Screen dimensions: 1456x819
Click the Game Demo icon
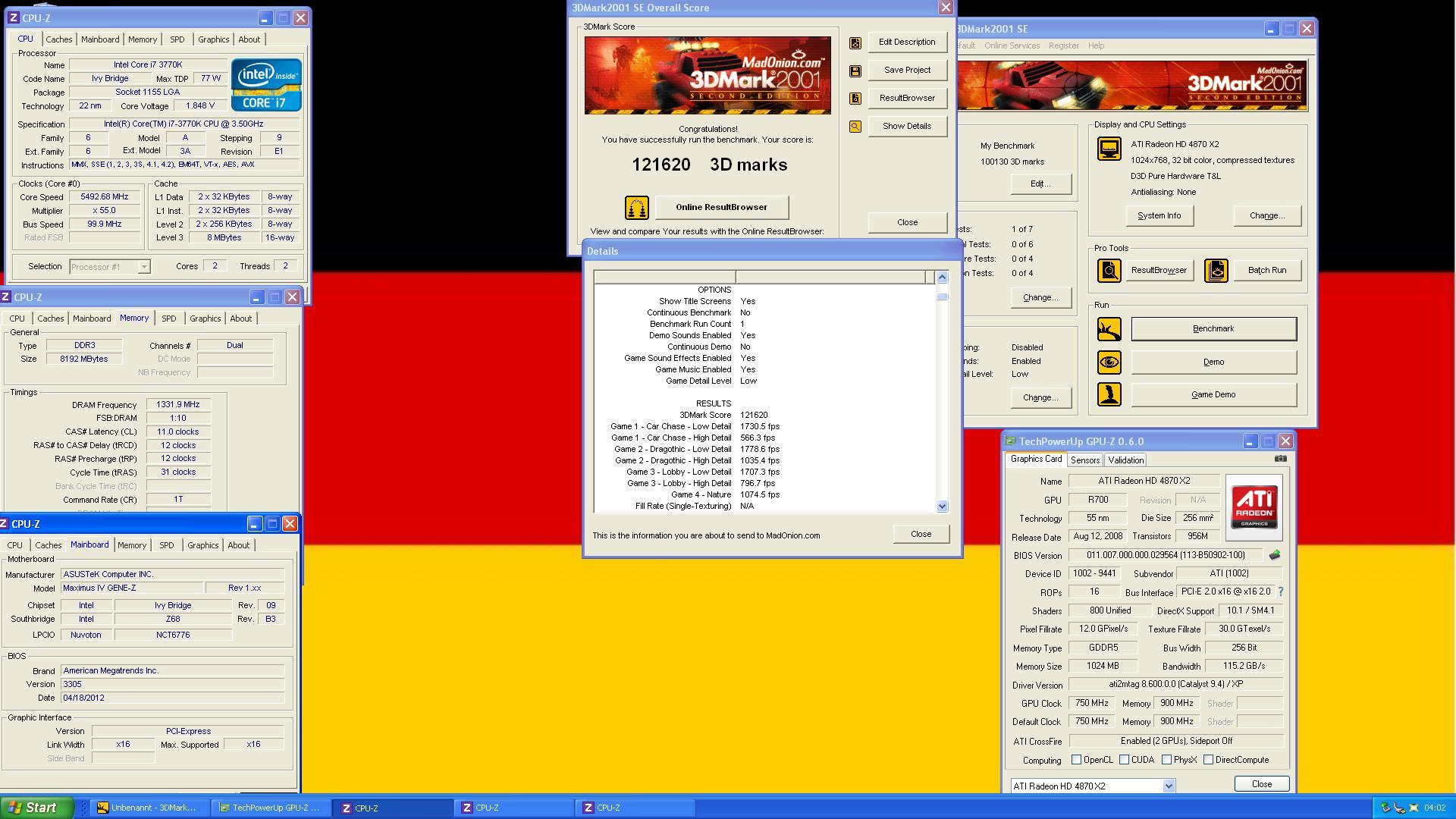(1109, 394)
